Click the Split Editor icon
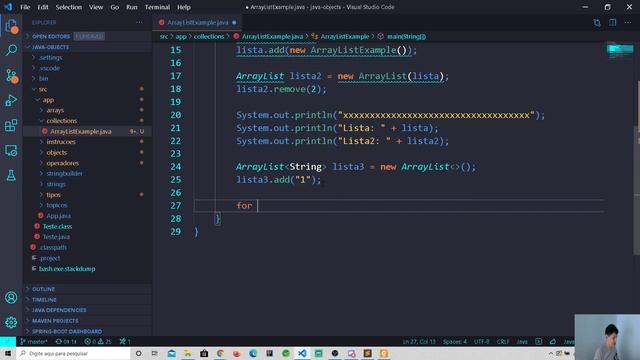 pyautogui.click(x=613, y=22)
